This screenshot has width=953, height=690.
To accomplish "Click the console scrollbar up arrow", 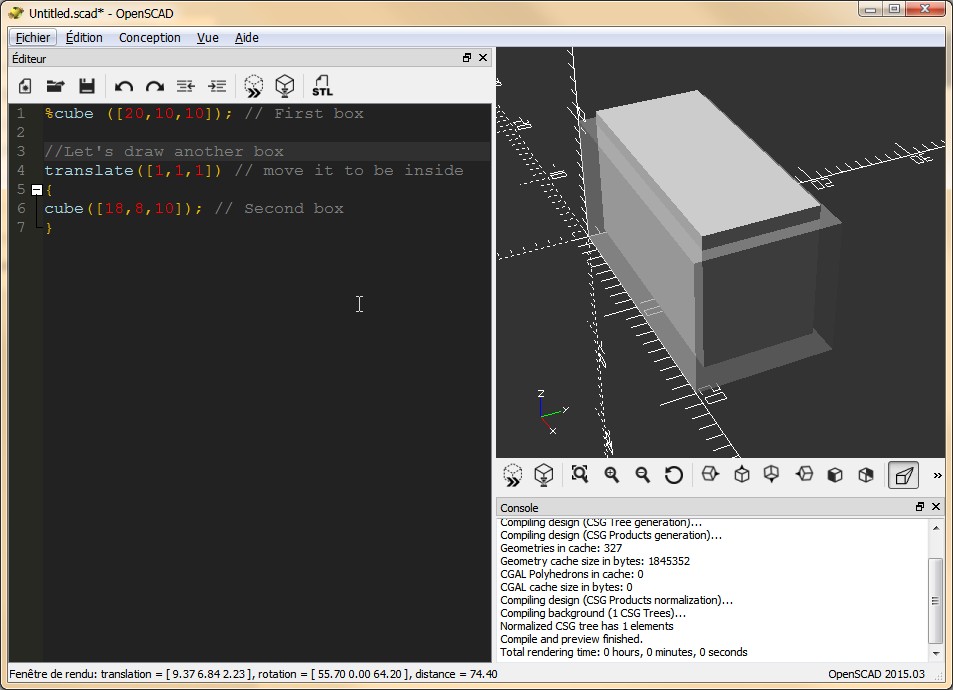I will tap(936, 528).
